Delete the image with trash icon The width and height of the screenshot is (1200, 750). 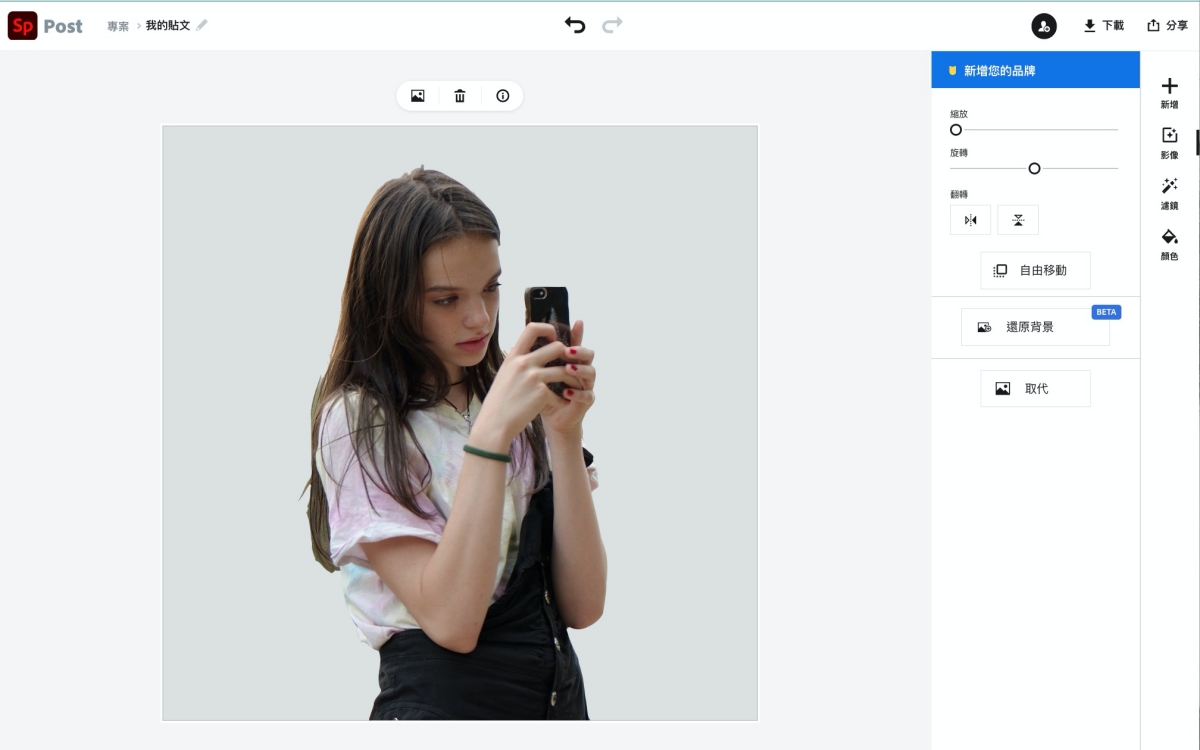tap(460, 96)
